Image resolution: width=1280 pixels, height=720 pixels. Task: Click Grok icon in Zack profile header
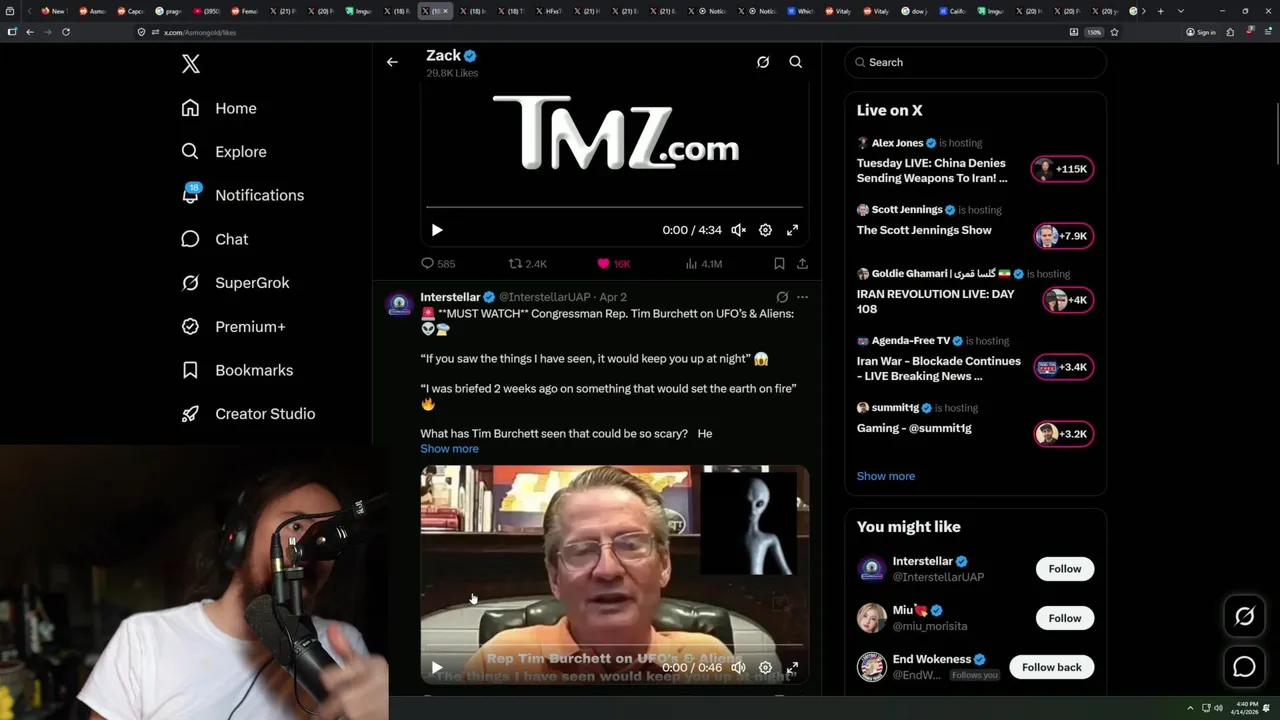pos(763,62)
